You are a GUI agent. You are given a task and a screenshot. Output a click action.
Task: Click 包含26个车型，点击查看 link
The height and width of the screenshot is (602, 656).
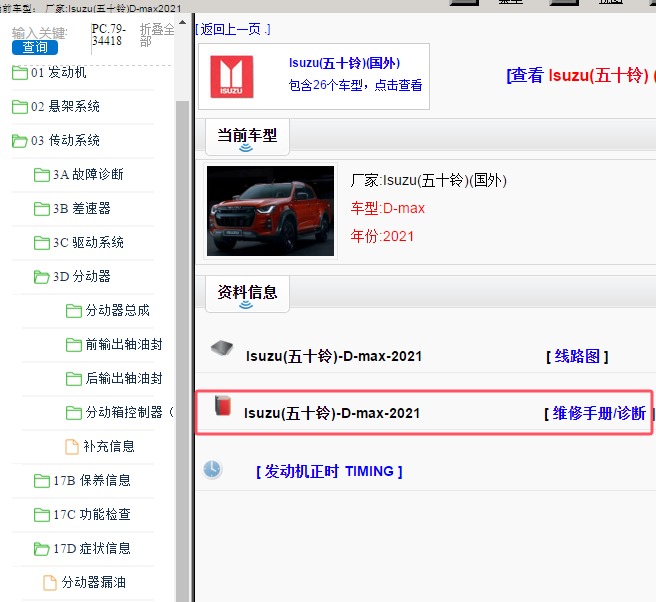coord(355,85)
